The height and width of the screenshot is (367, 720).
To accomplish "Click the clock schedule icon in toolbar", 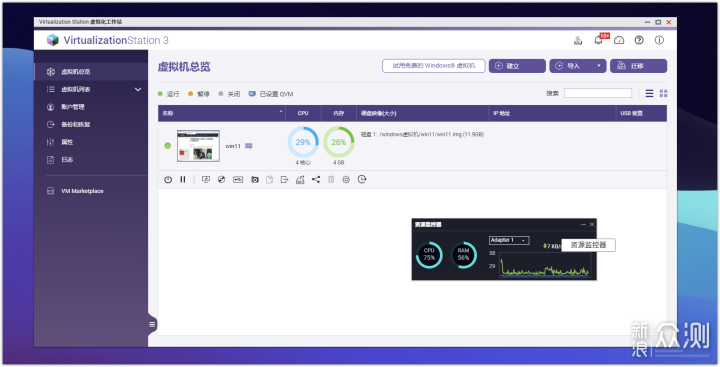I will (362, 180).
